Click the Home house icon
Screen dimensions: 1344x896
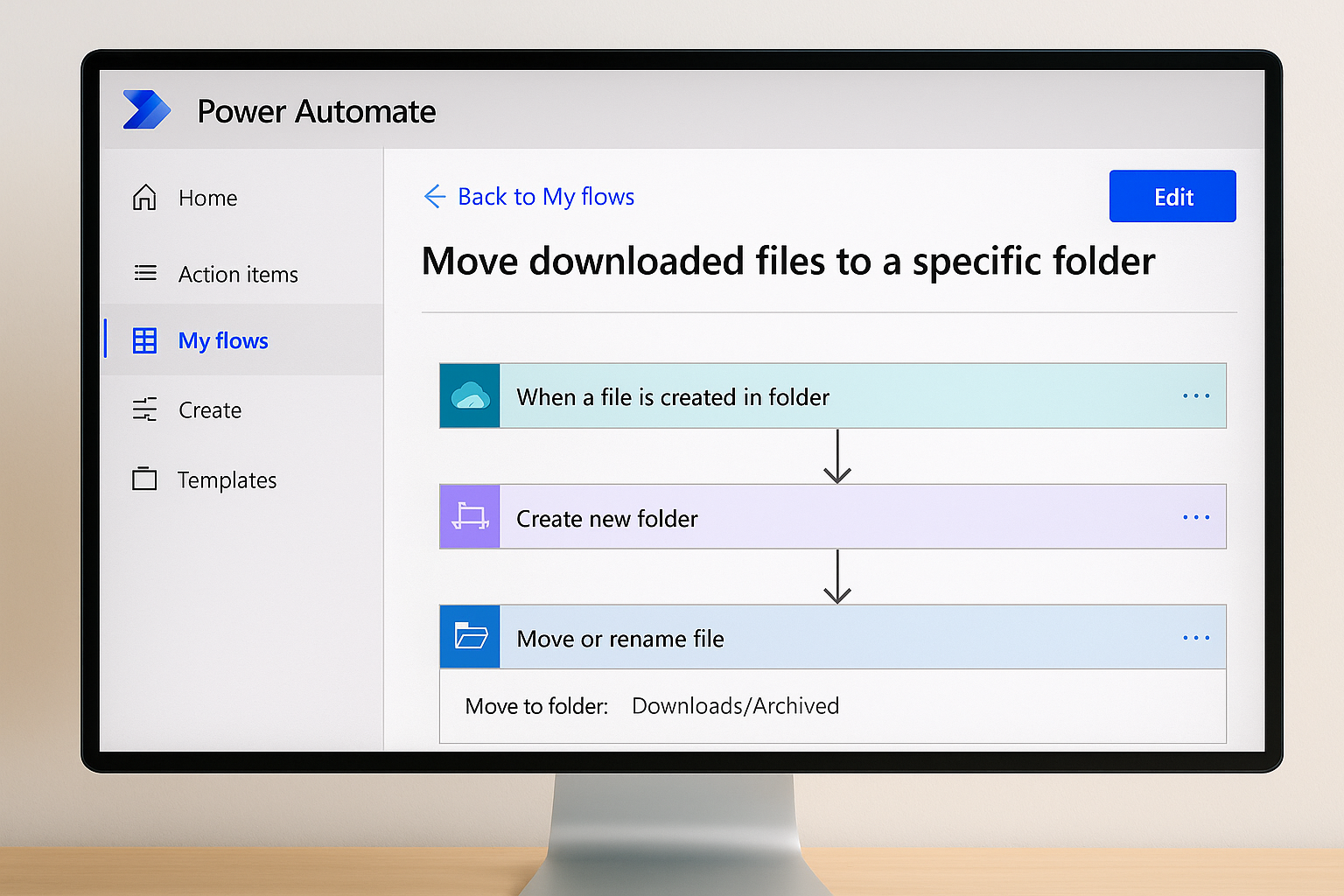[x=144, y=198]
